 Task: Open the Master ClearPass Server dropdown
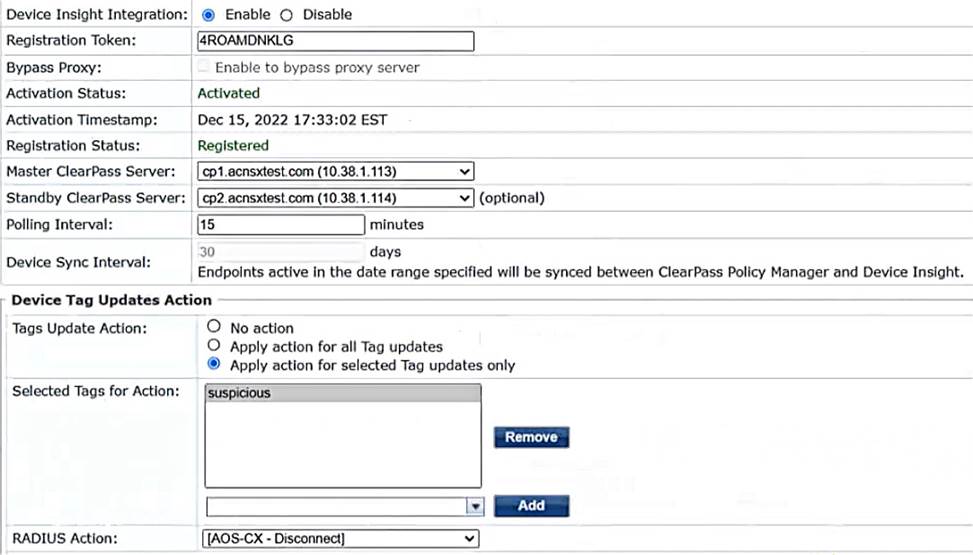[x=336, y=171]
